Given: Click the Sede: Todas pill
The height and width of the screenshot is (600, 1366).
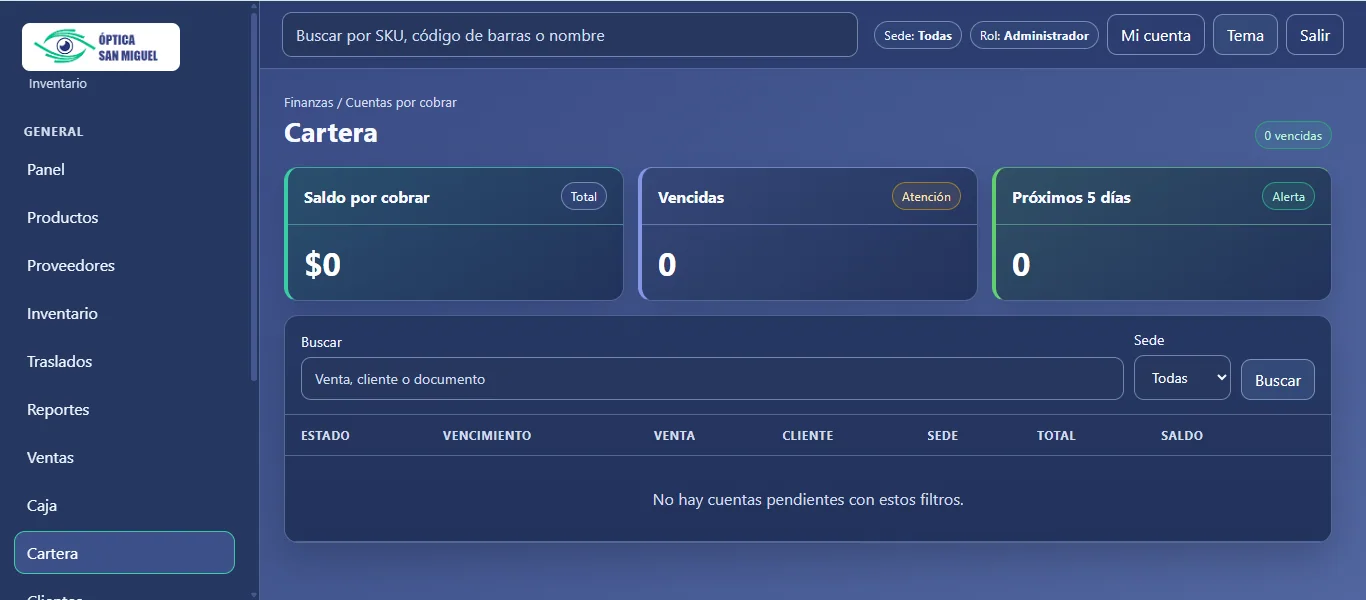Looking at the screenshot, I should point(918,35).
